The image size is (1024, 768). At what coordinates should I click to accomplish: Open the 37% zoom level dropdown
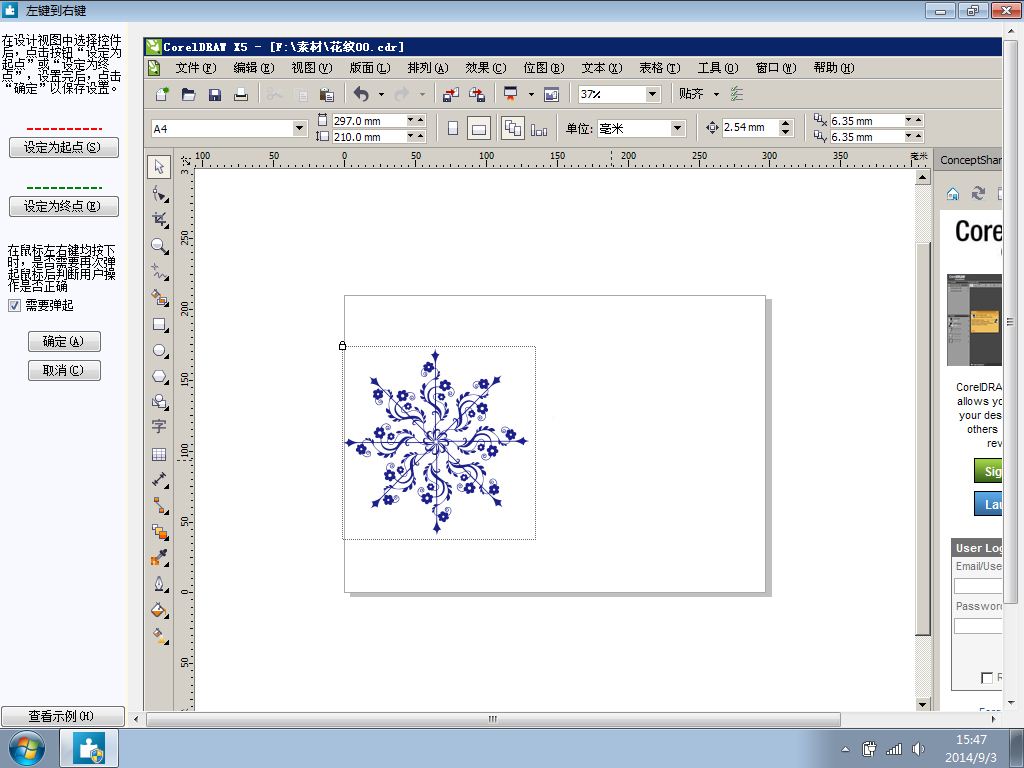tap(652, 94)
